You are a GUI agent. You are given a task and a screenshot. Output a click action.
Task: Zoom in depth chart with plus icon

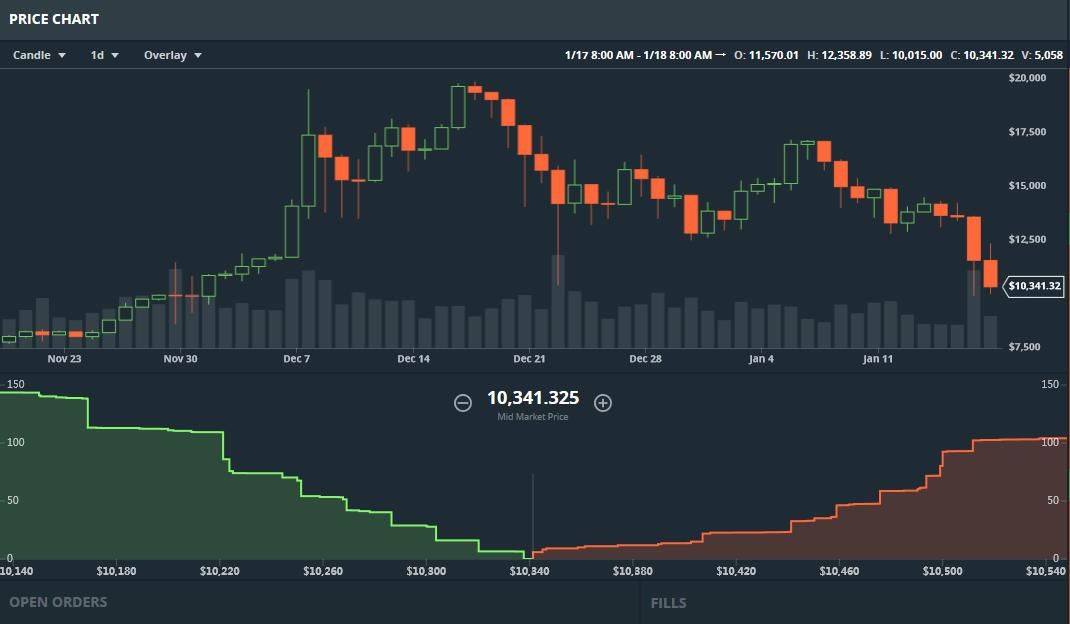point(603,403)
